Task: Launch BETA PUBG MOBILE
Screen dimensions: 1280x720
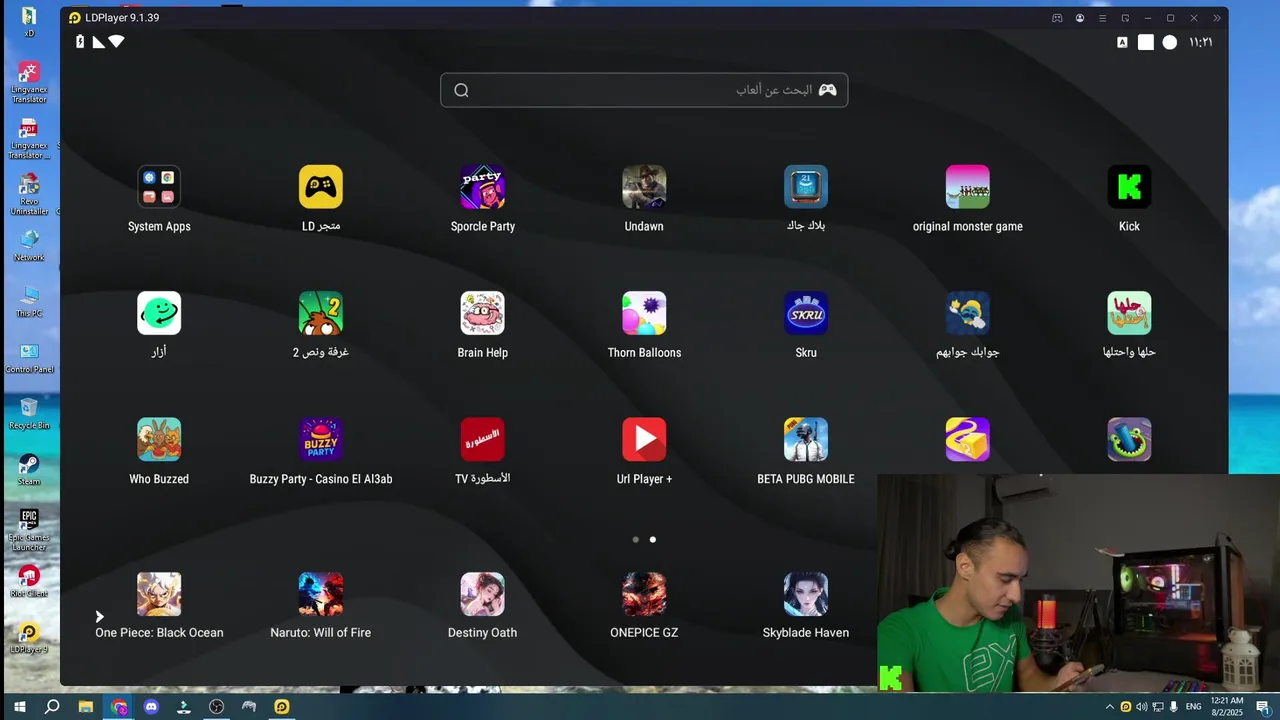Action: pyautogui.click(x=806, y=439)
